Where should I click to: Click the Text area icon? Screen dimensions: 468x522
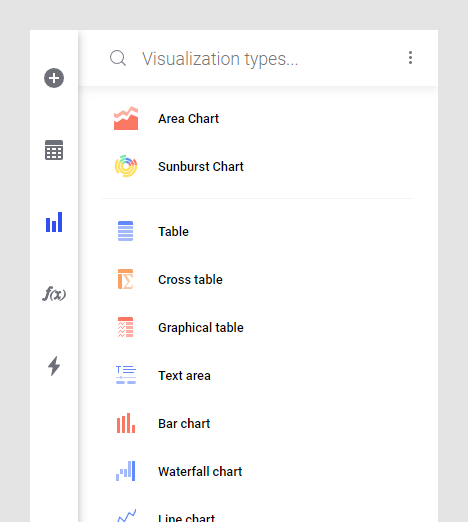pyautogui.click(x=126, y=375)
